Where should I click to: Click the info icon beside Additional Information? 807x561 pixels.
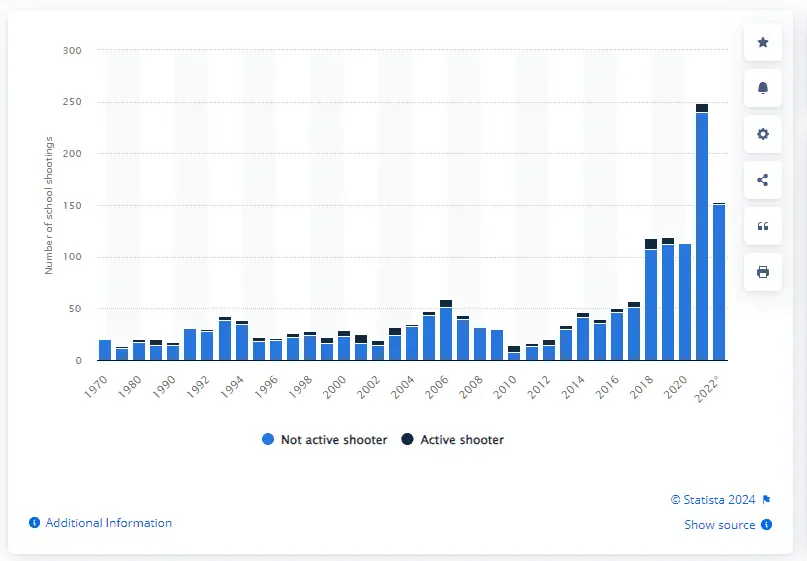tap(34, 523)
